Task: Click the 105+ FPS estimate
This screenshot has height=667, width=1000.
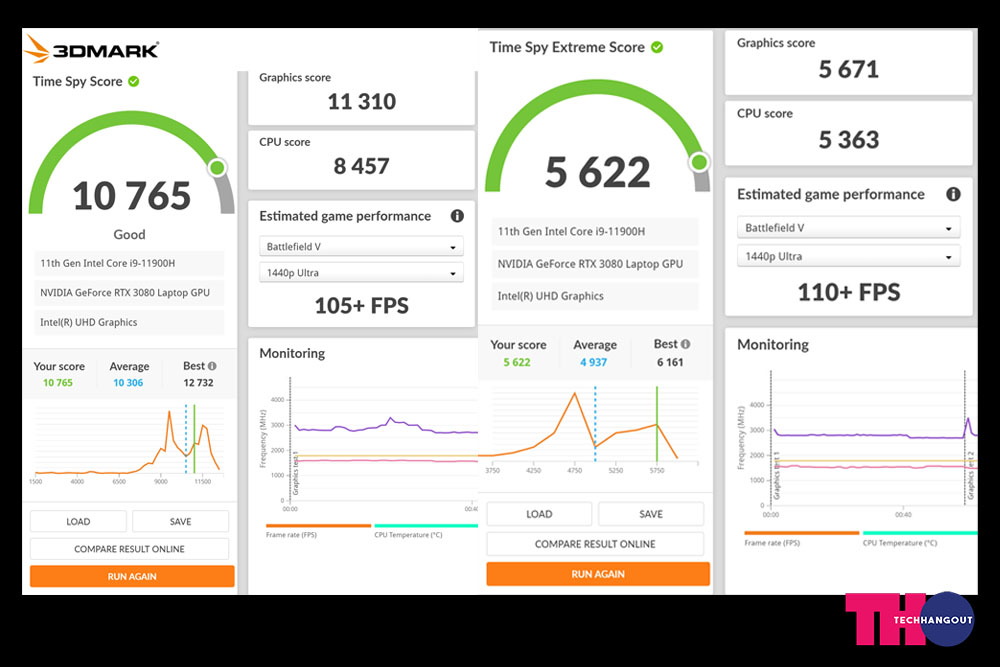Action: 362,305
